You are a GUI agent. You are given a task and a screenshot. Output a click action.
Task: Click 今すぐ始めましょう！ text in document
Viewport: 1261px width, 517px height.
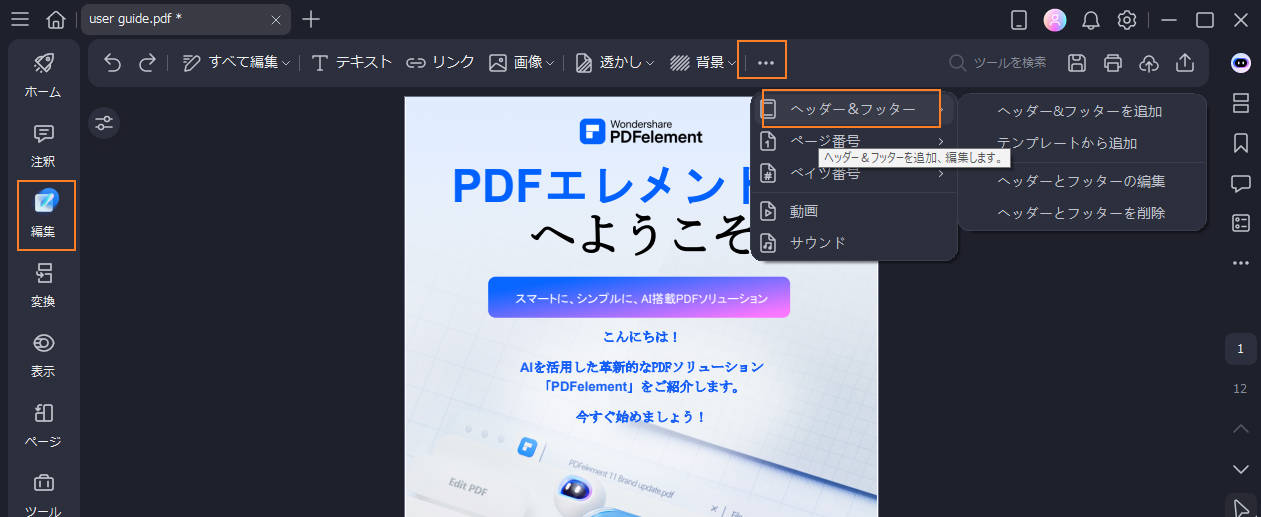(641, 416)
